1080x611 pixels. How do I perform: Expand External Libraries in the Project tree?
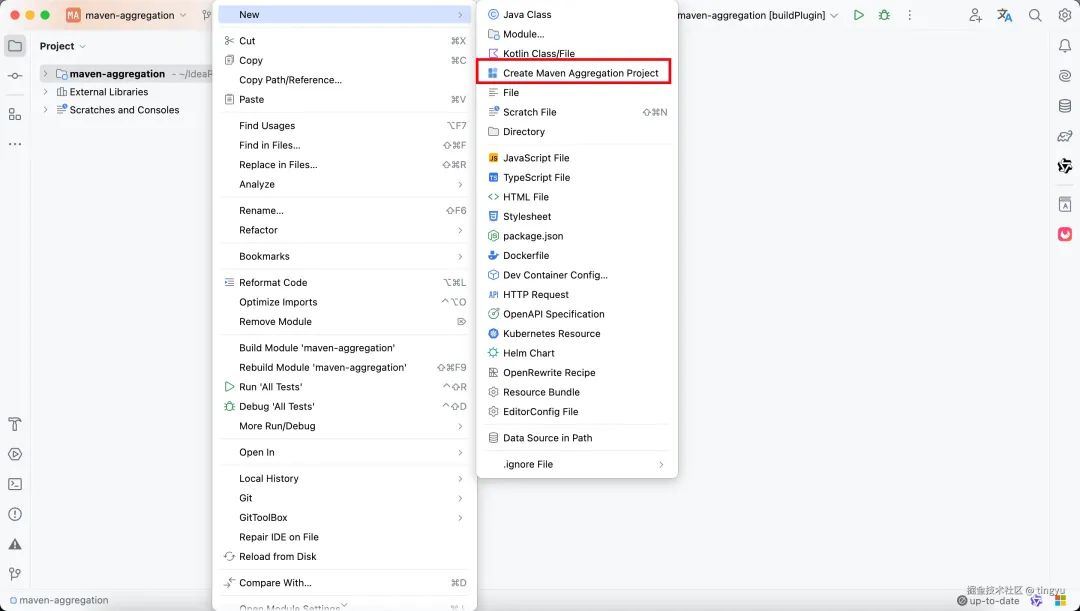tap(46, 91)
